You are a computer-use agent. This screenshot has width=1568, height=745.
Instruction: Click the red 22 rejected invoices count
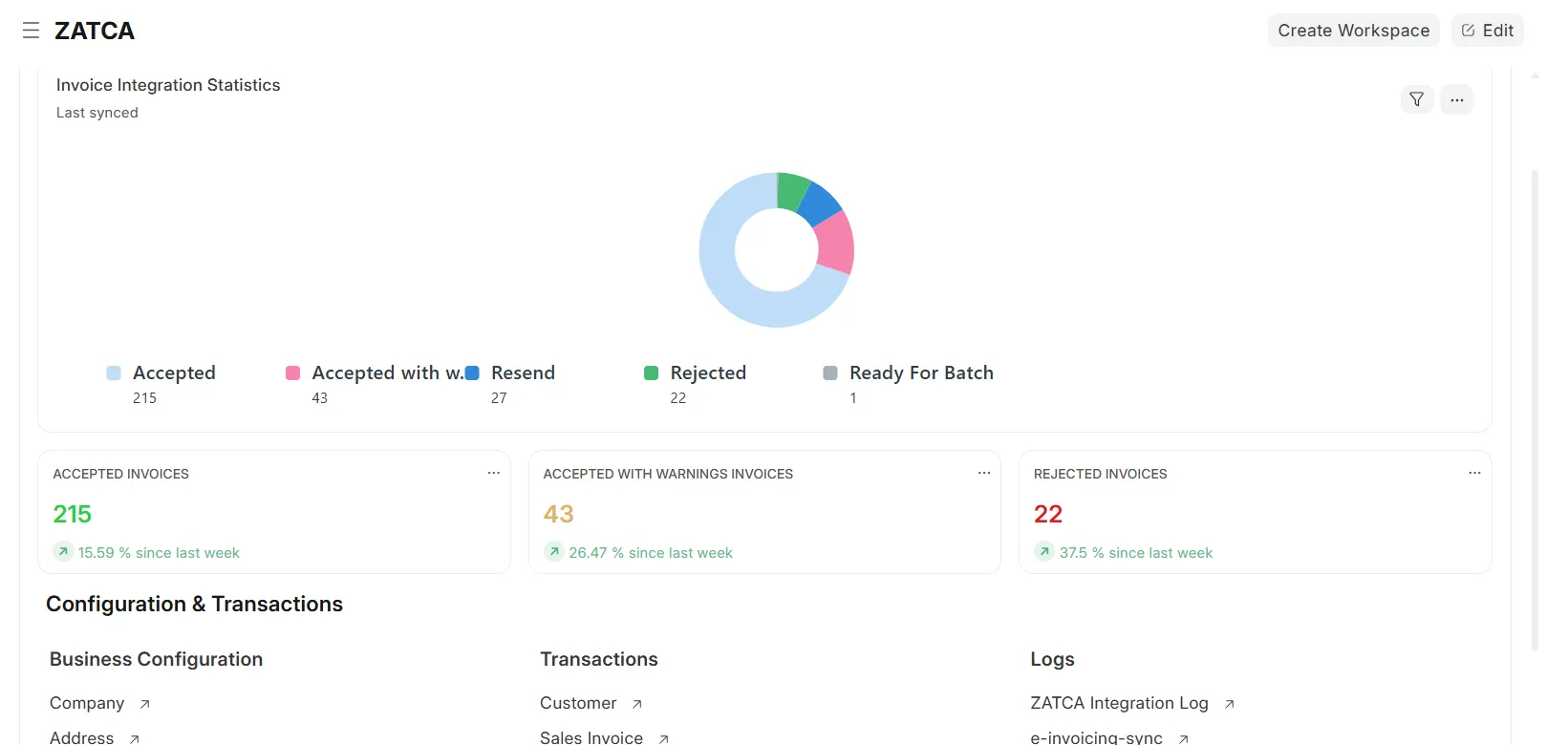(x=1047, y=514)
